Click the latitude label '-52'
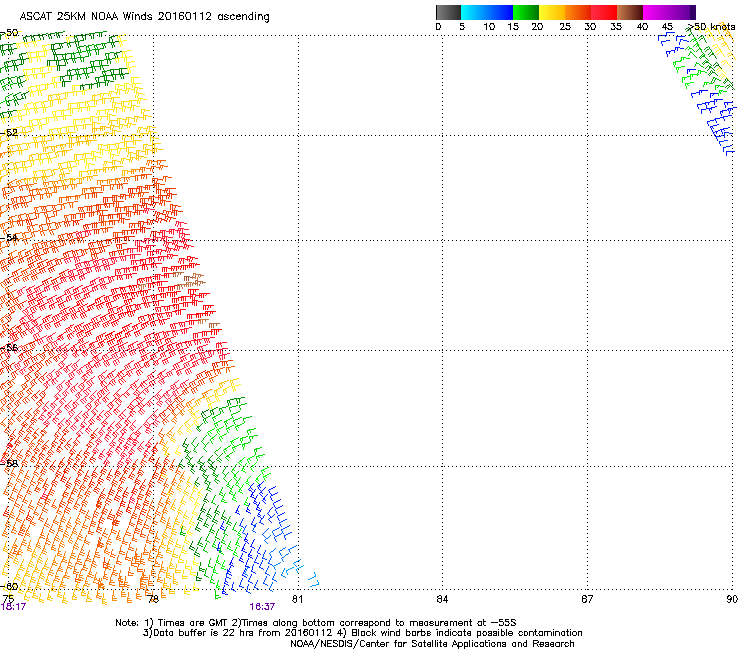 tap(9, 133)
